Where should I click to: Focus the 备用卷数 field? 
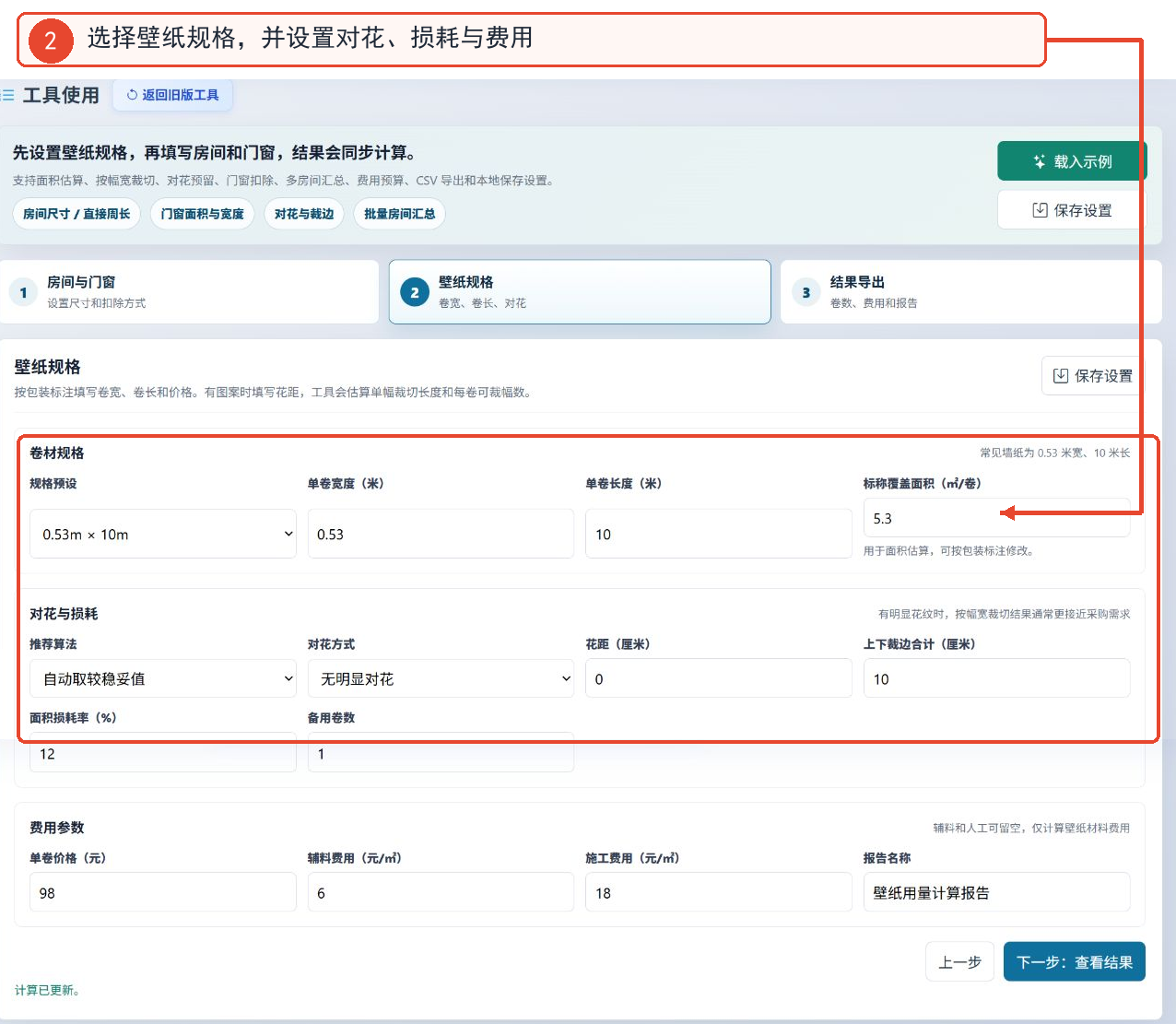(441, 753)
